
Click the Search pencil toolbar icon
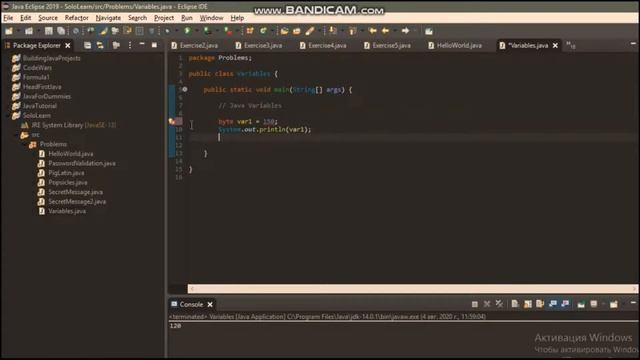[x=310, y=31]
